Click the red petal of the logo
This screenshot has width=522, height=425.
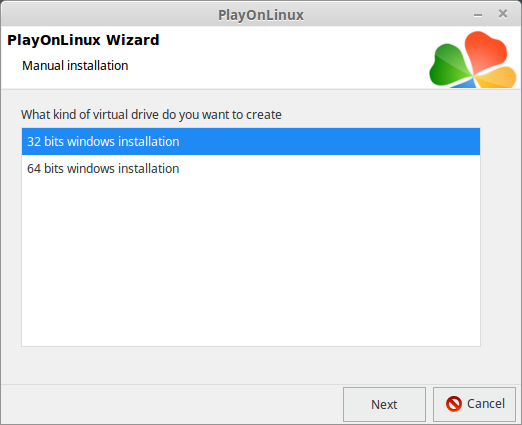[x=486, y=51]
